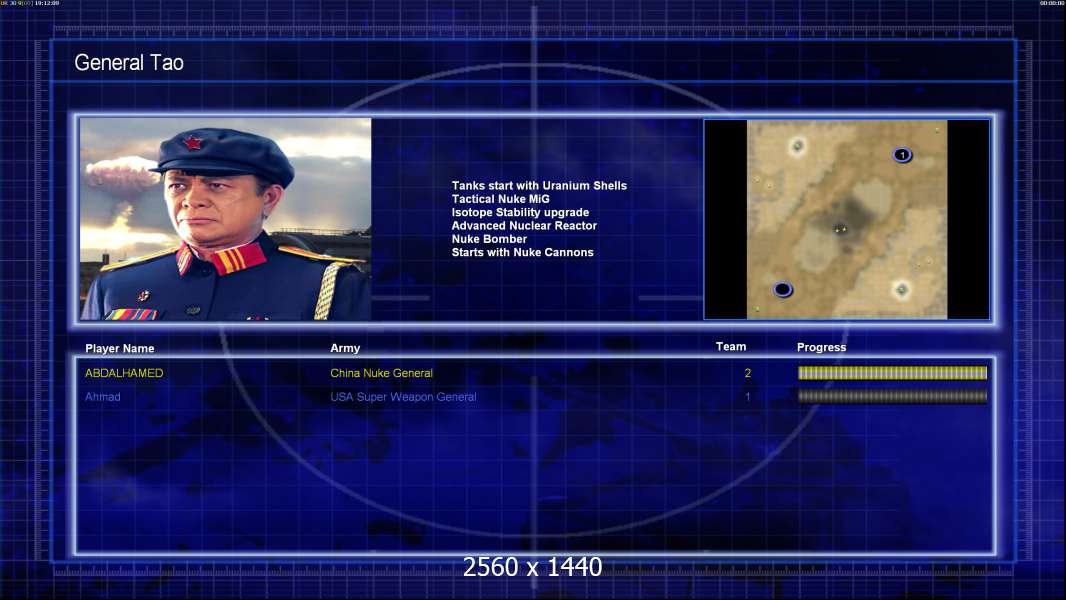Click the Army column header
Image resolution: width=1066 pixels, height=600 pixels.
pyautogui.click(x=345, y=348)
